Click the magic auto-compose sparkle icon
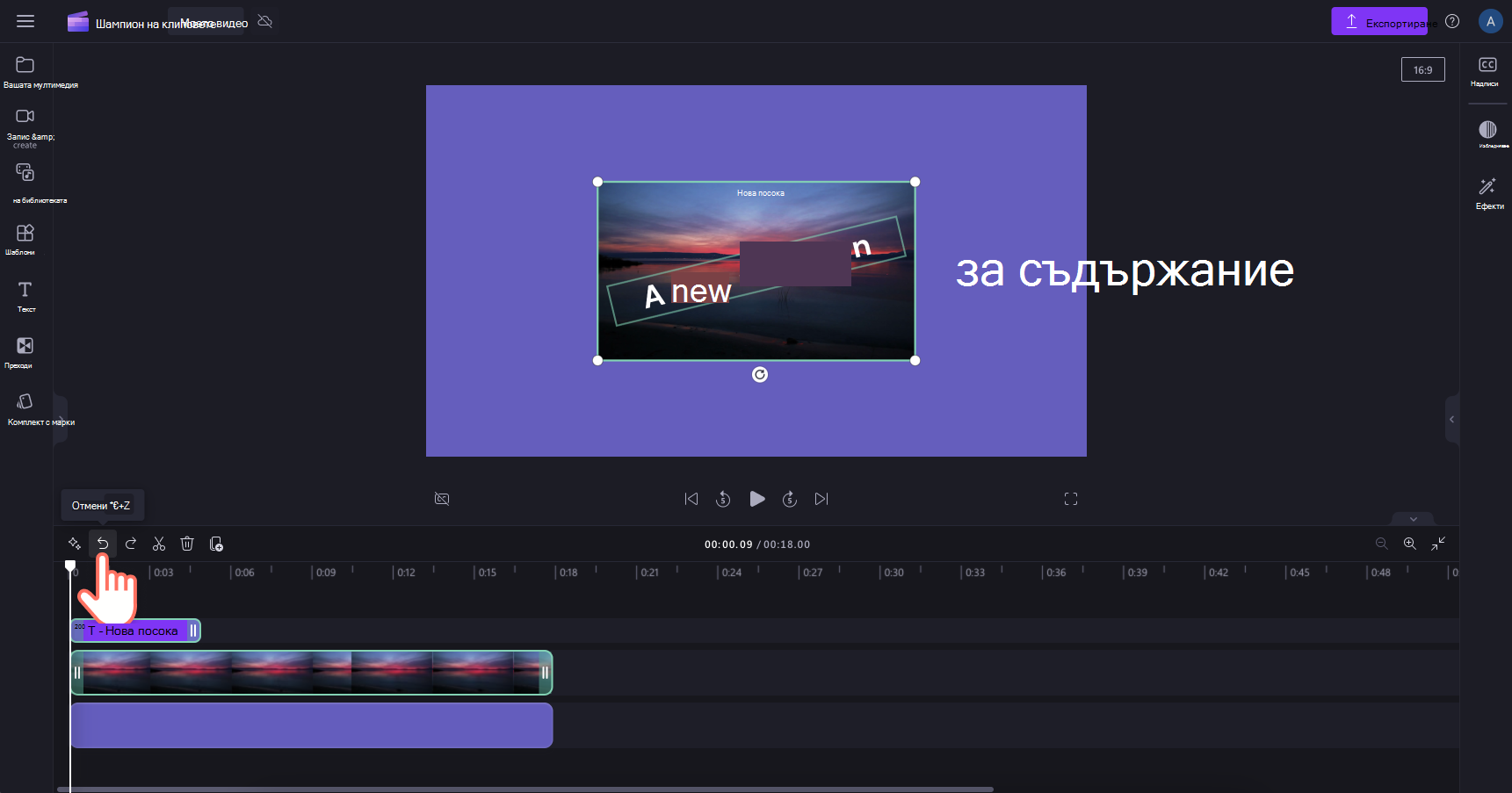Image resolution: width=1512 pixels, height=793 pixels. 75,544
